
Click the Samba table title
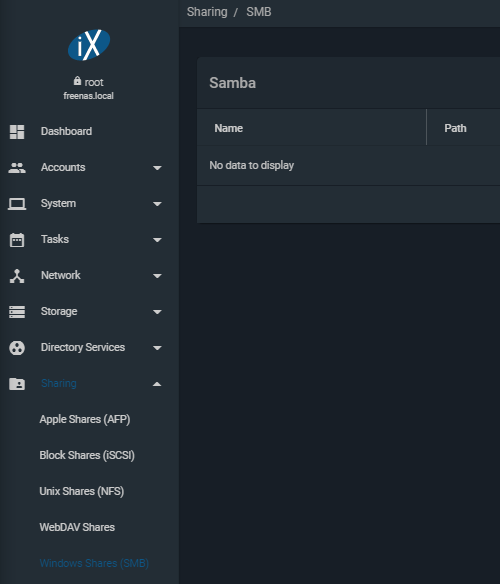[x=232, y=83]
